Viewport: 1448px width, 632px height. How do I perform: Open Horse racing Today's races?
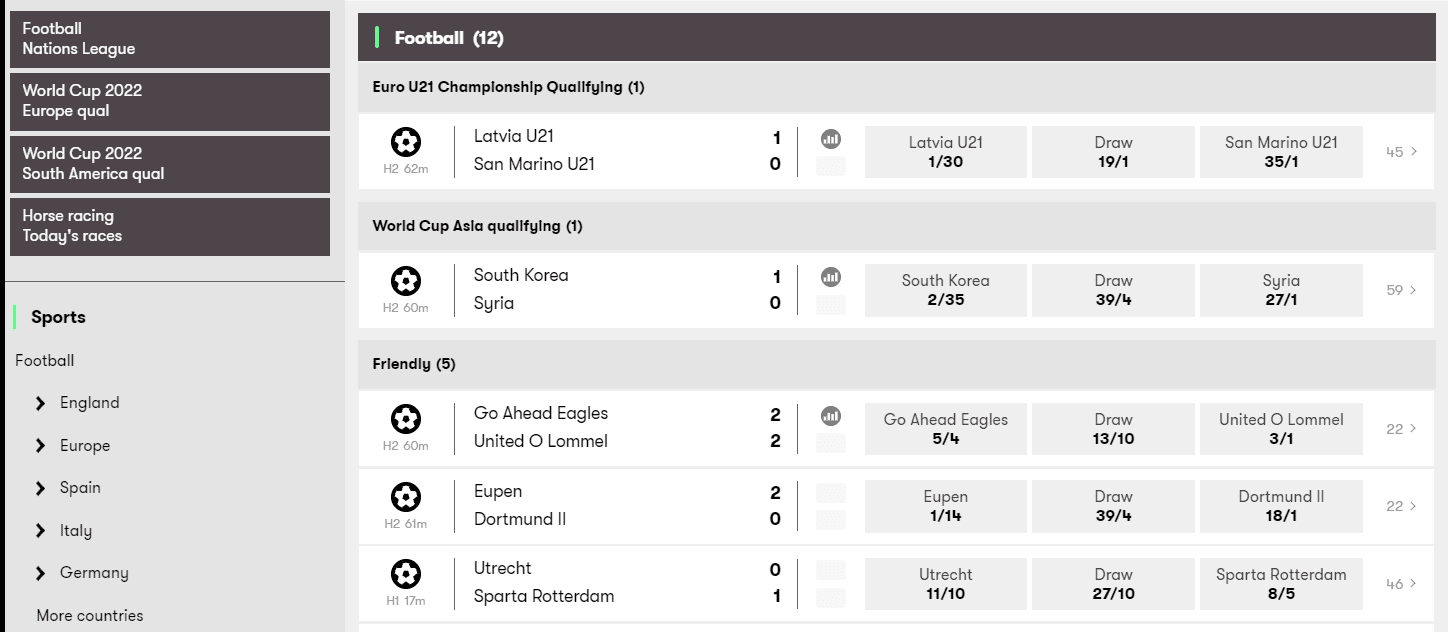click(170, 226)
